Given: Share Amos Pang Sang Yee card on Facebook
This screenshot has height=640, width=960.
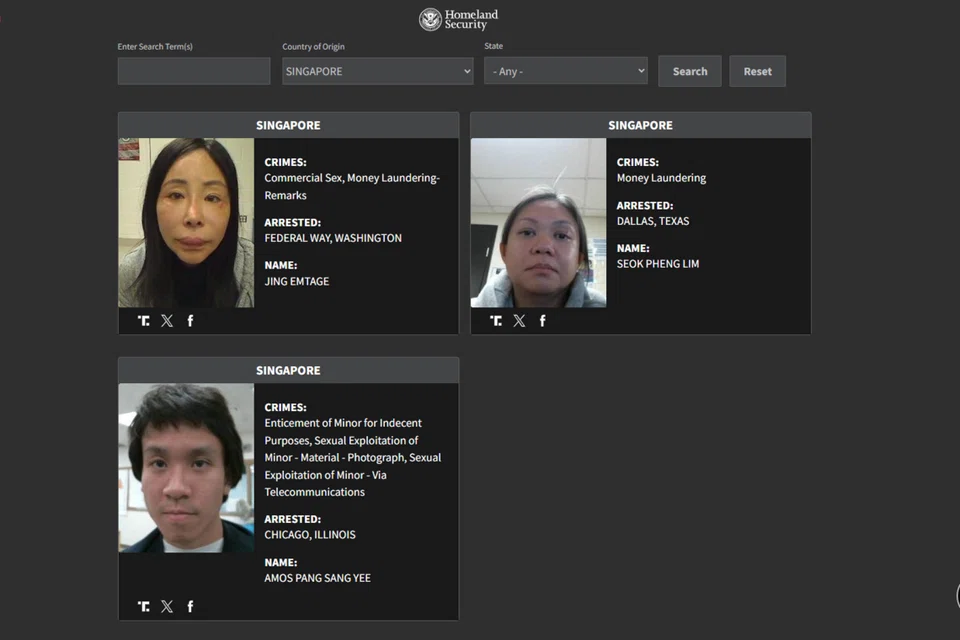Looking at the screenshot, I should pyautogui.click(x=190, y=606).
